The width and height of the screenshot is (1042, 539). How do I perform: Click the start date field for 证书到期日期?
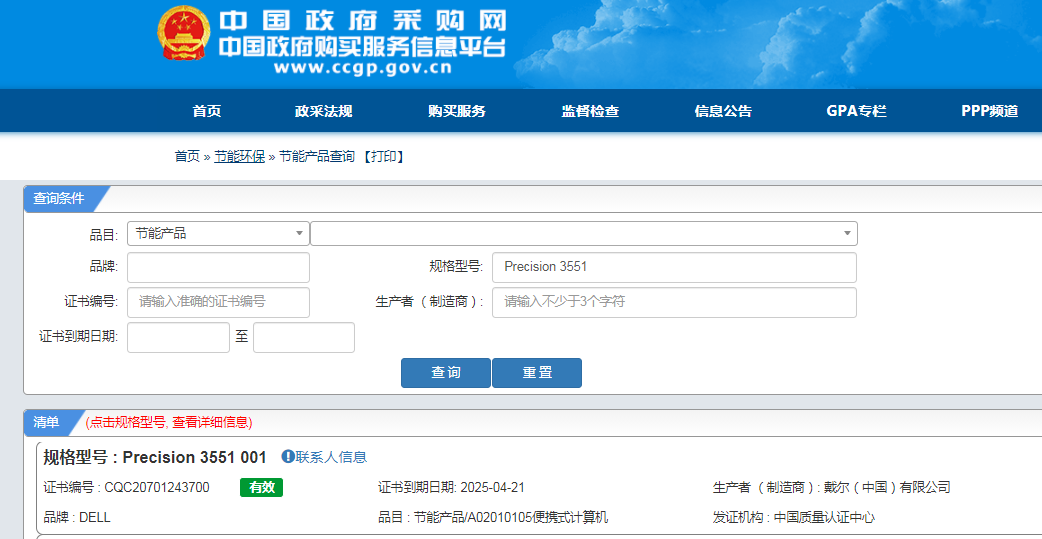178,338
